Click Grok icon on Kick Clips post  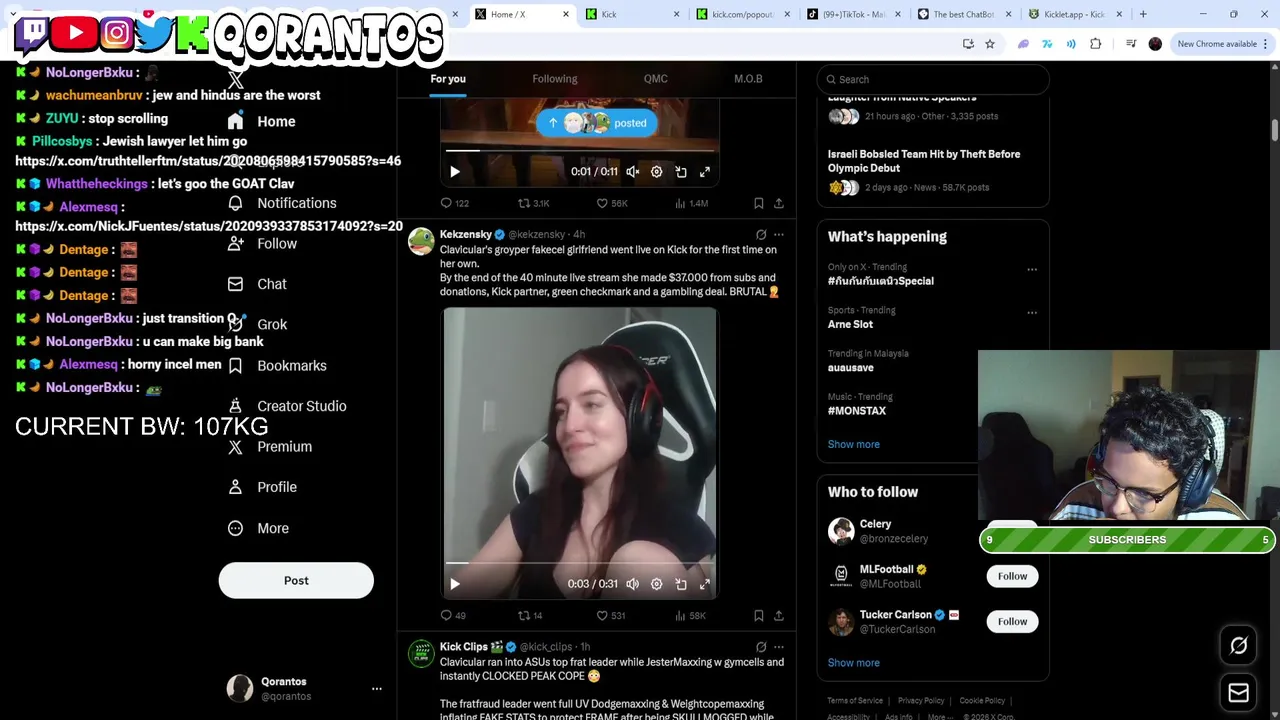[761, 647]
